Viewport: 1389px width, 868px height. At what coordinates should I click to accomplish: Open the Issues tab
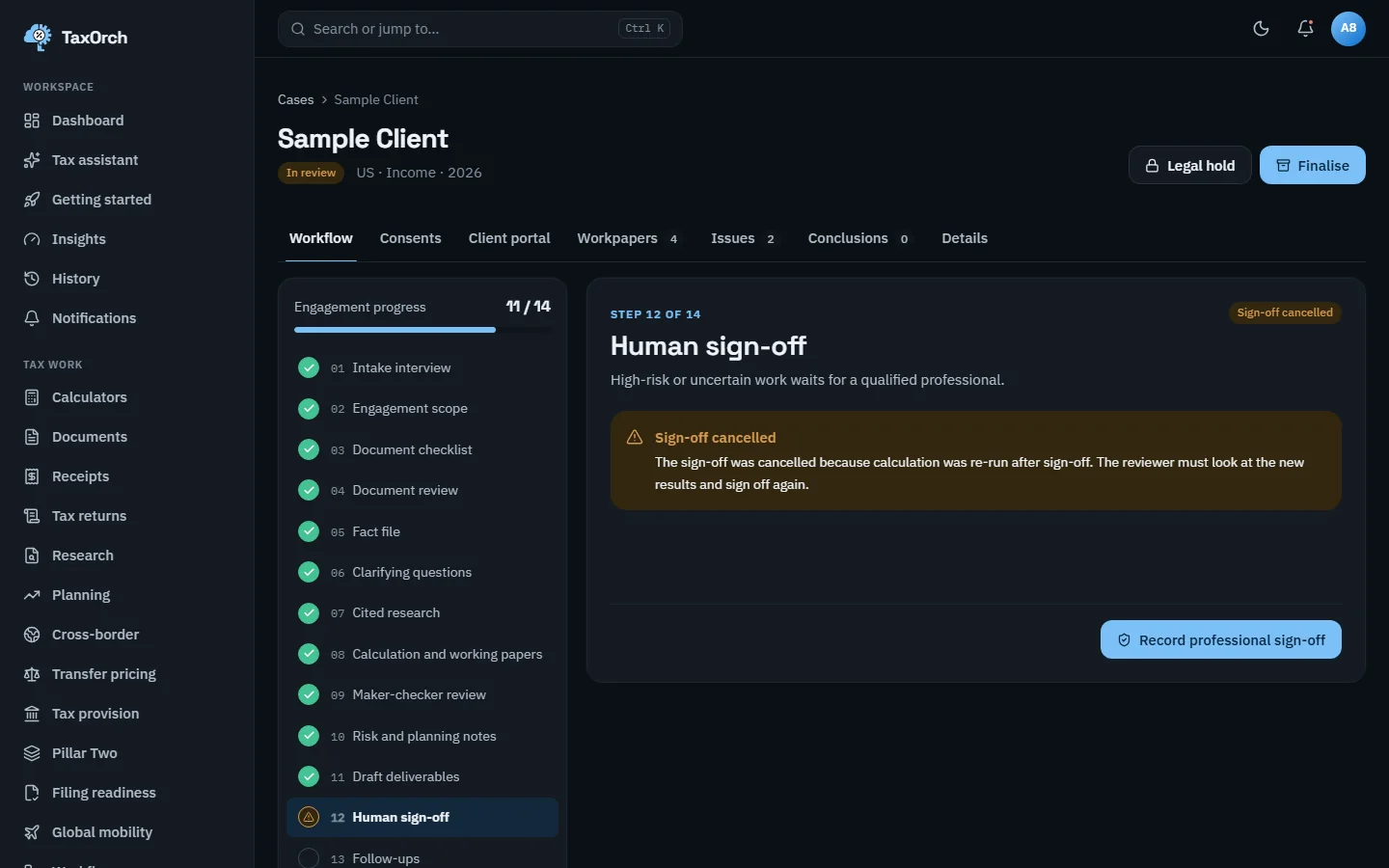744,238
